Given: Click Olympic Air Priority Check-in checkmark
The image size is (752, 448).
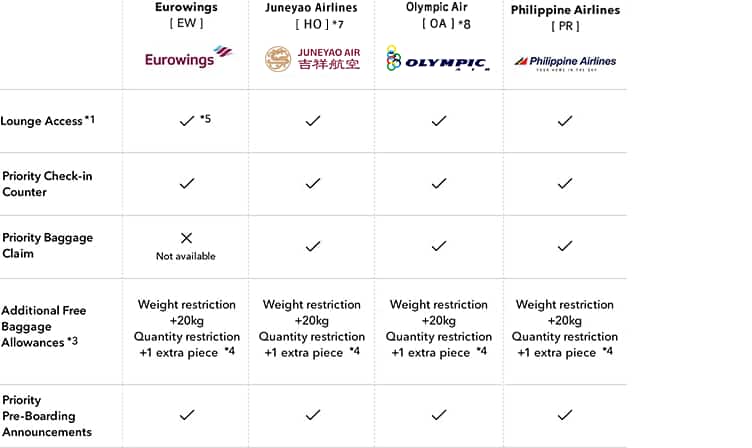Looking at the screenshot, I should point(438,184).
